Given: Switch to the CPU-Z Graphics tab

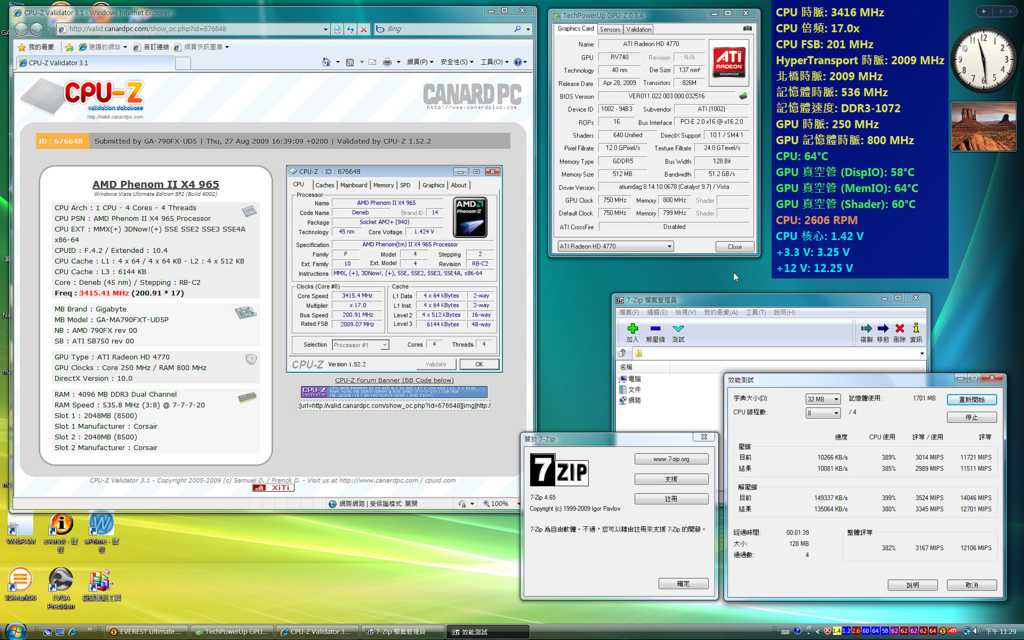Looking at the screenshot, I should pyautogui.click(x=433, y=185).
